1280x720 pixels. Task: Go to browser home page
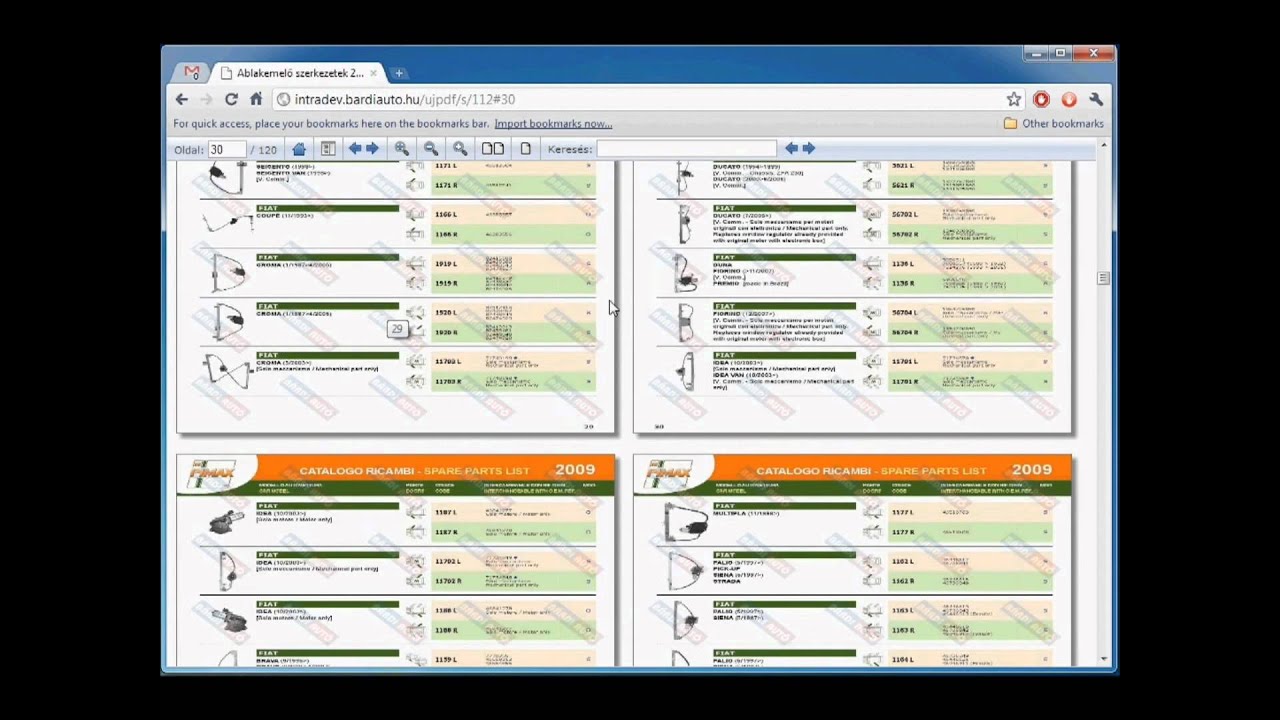[256, 99]
